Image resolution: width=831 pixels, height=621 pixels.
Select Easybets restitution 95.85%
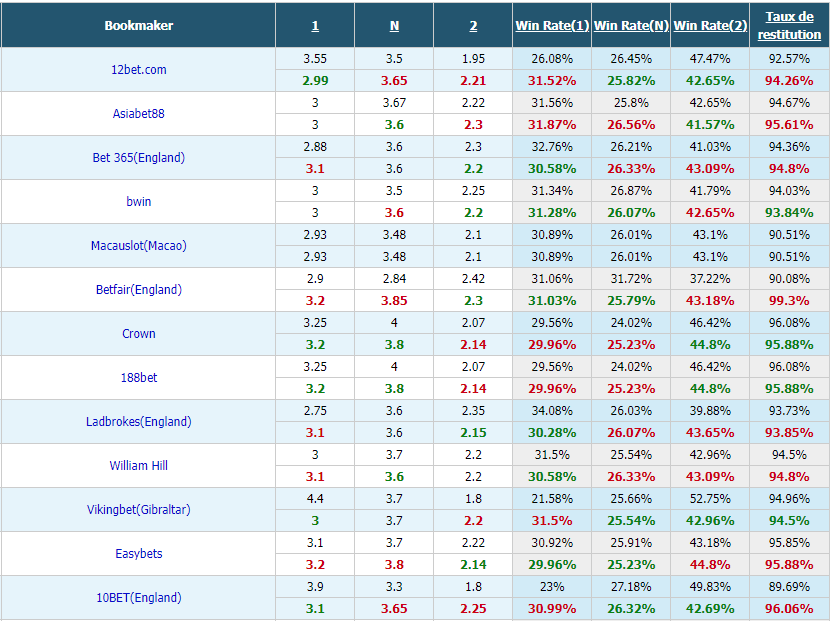789,543
